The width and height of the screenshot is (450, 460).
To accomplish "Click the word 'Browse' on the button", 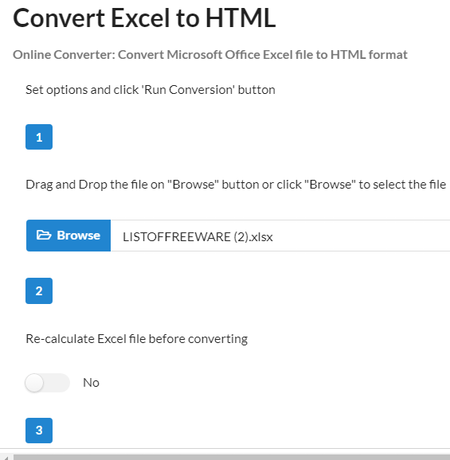I will tap(78, 235).
